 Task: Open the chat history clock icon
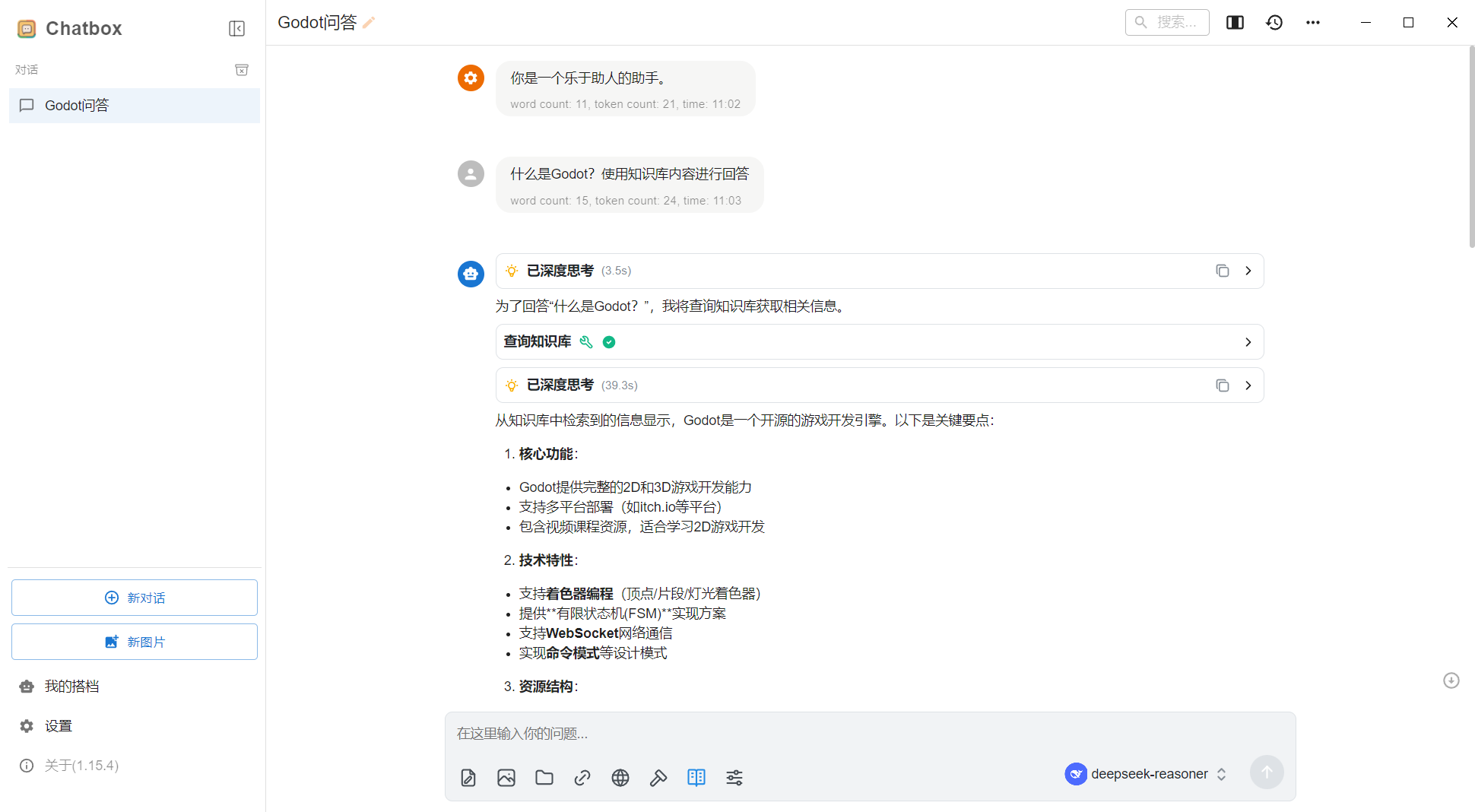[x=1274, y=22]
